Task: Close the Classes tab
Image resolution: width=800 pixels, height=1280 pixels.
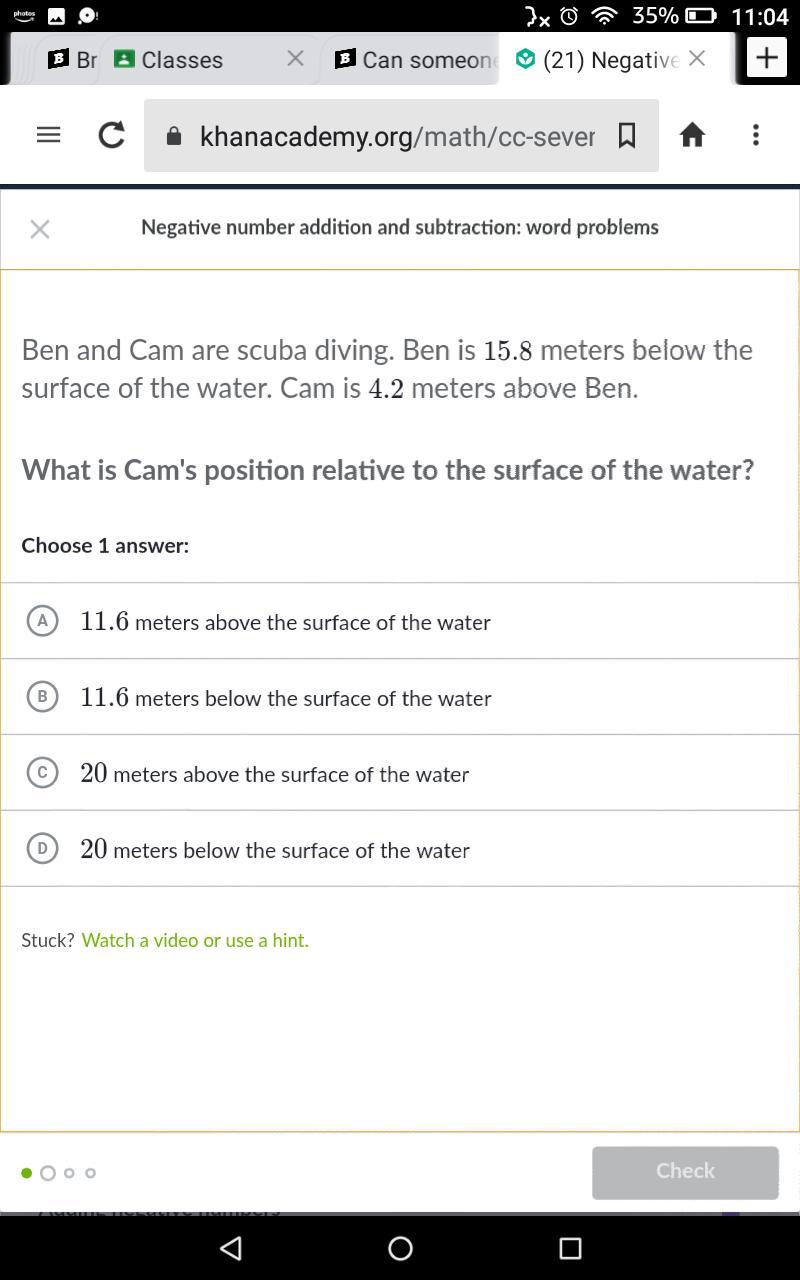Action: 295,59
